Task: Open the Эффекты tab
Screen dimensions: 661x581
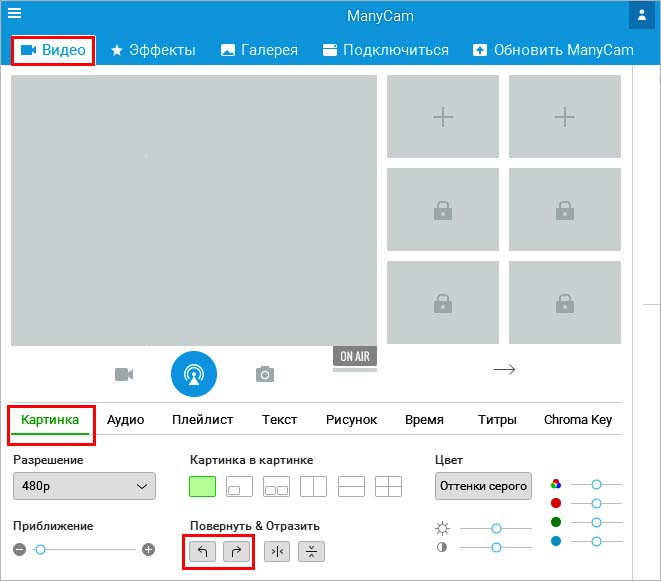Action: point(153,50)
